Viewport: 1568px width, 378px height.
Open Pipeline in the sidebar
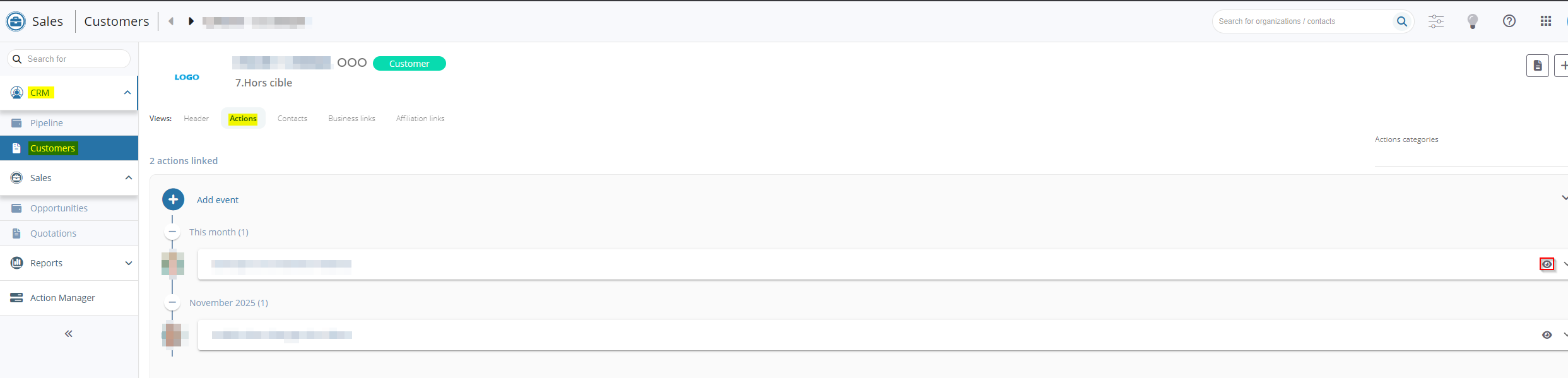pos(47,123)
